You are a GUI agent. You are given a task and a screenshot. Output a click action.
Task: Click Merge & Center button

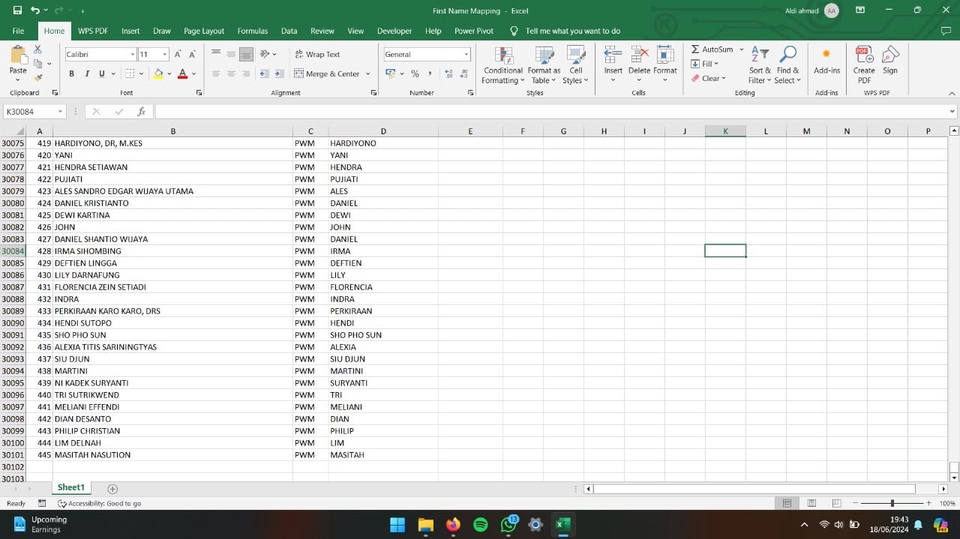click(327, 74)
